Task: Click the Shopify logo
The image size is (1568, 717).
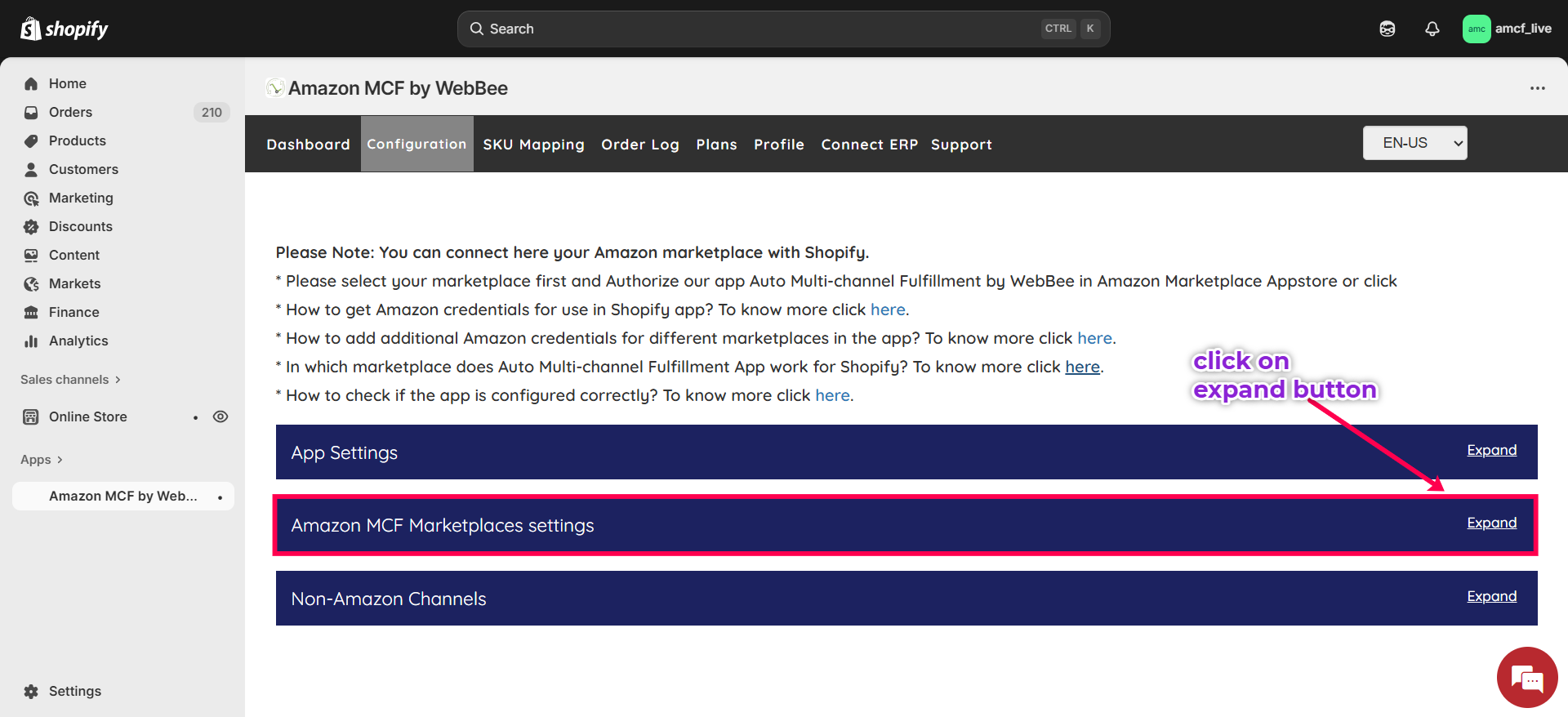Action: pyautogui.click(x=65, y=29)
